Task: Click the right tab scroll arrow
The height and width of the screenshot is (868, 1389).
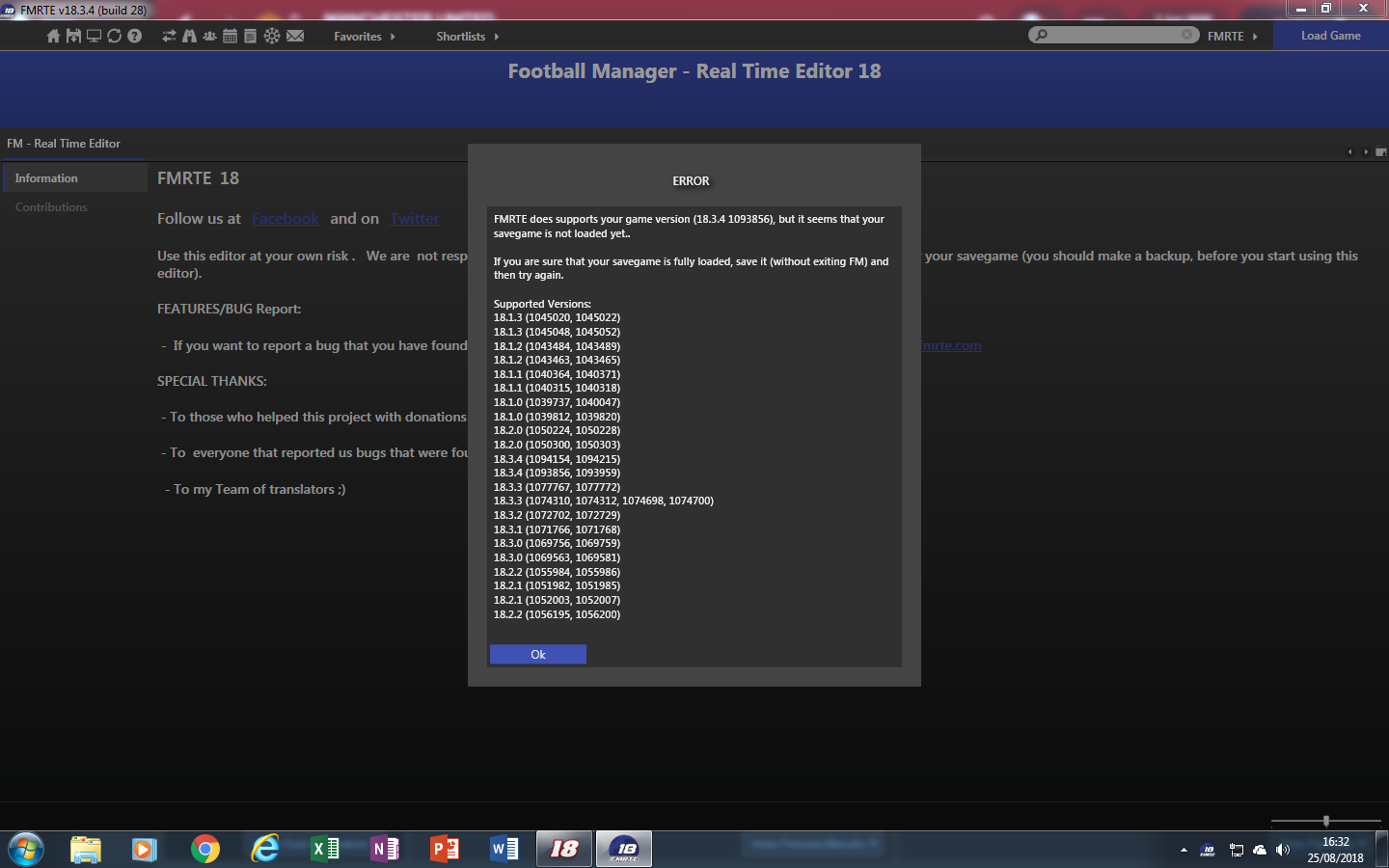Action: [x=1366, y=151]
